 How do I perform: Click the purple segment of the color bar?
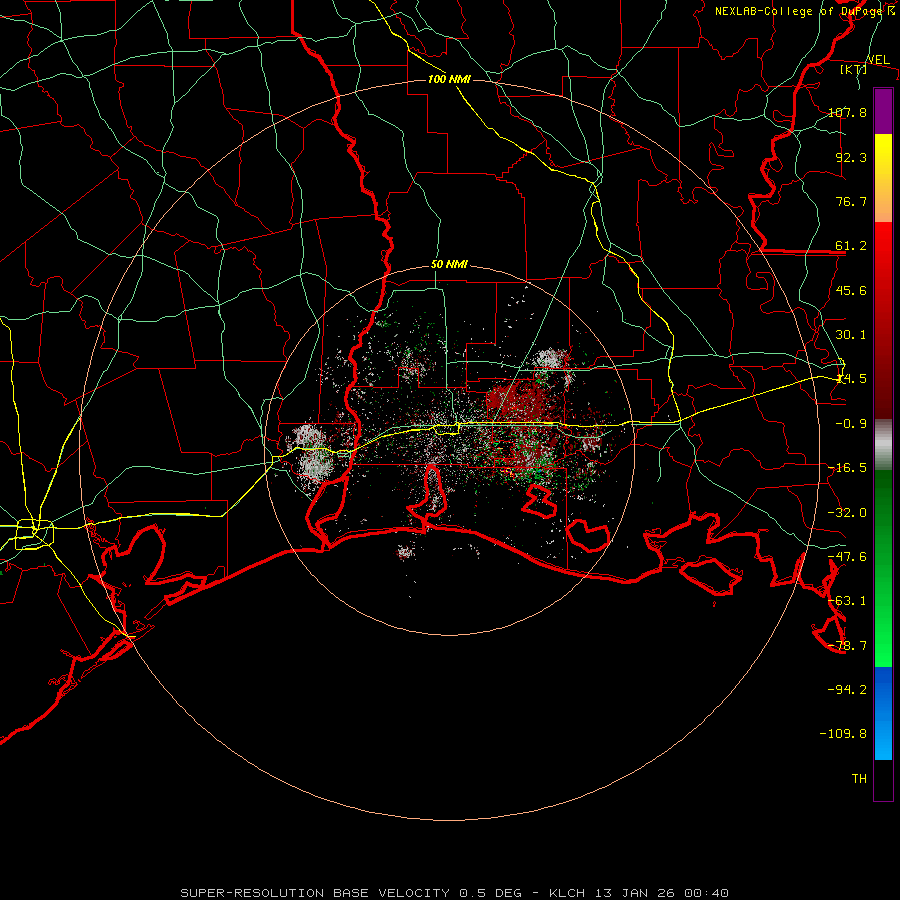click(883, 111)
